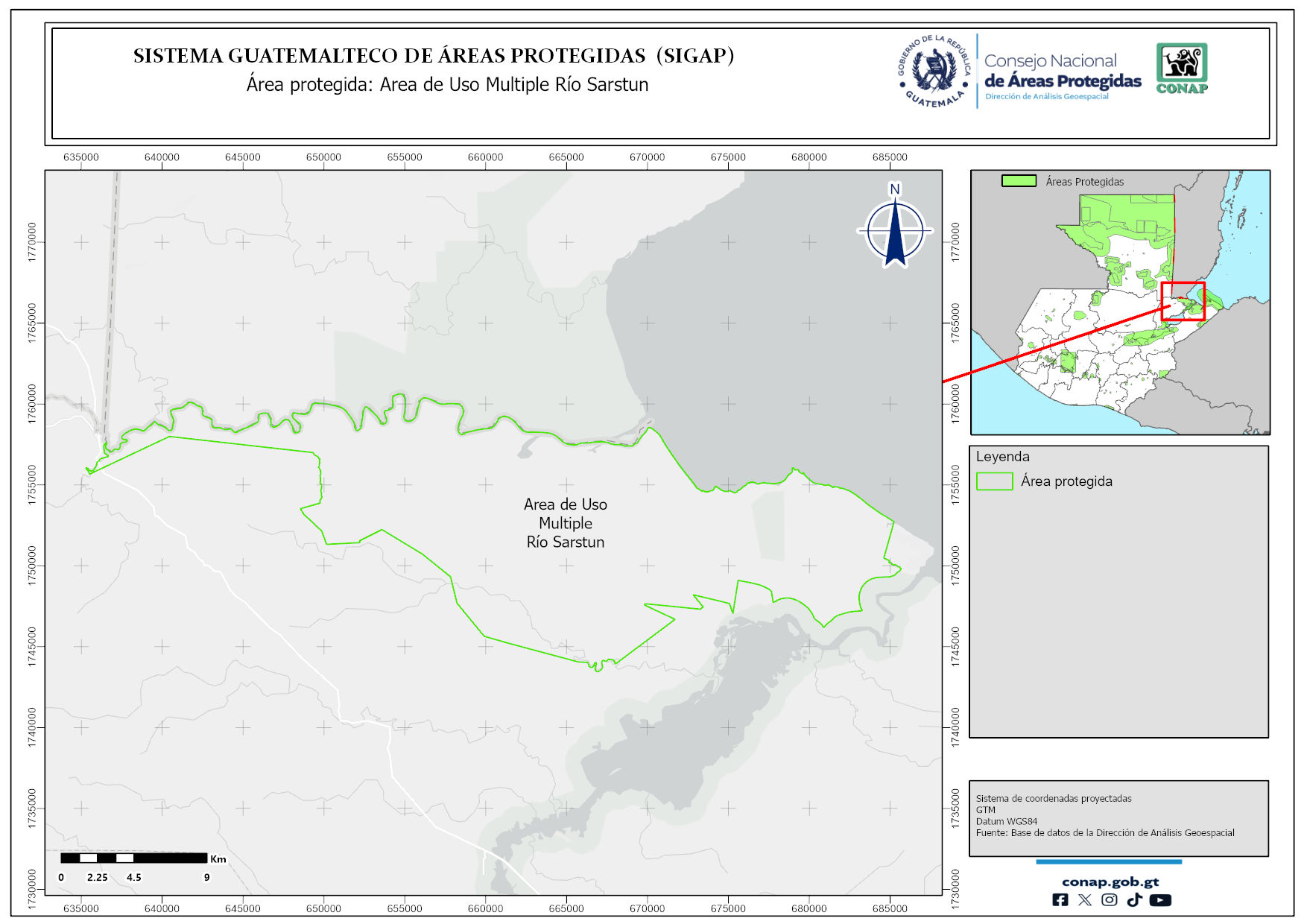The image size is (1307, 924).
Task: Click the SISTEMA GUATEMALTECO DE ÁREAS PROTEGIDAS title
Action: (434, 56)
